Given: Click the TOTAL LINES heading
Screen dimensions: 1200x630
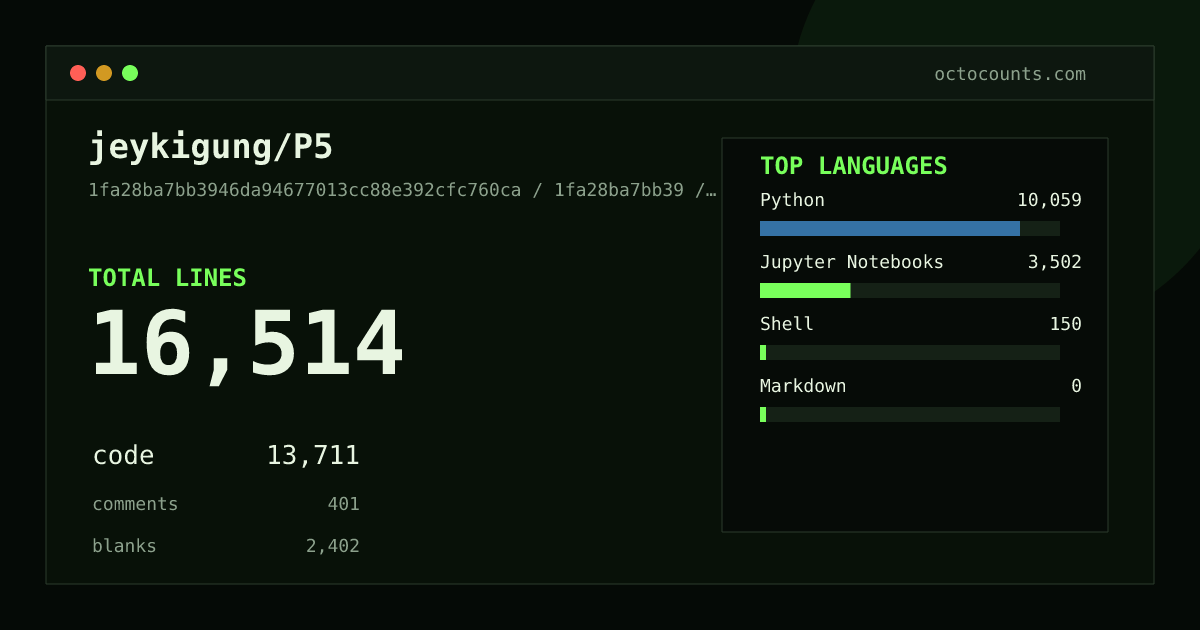Looking at the screenshot, I should 167,278.
